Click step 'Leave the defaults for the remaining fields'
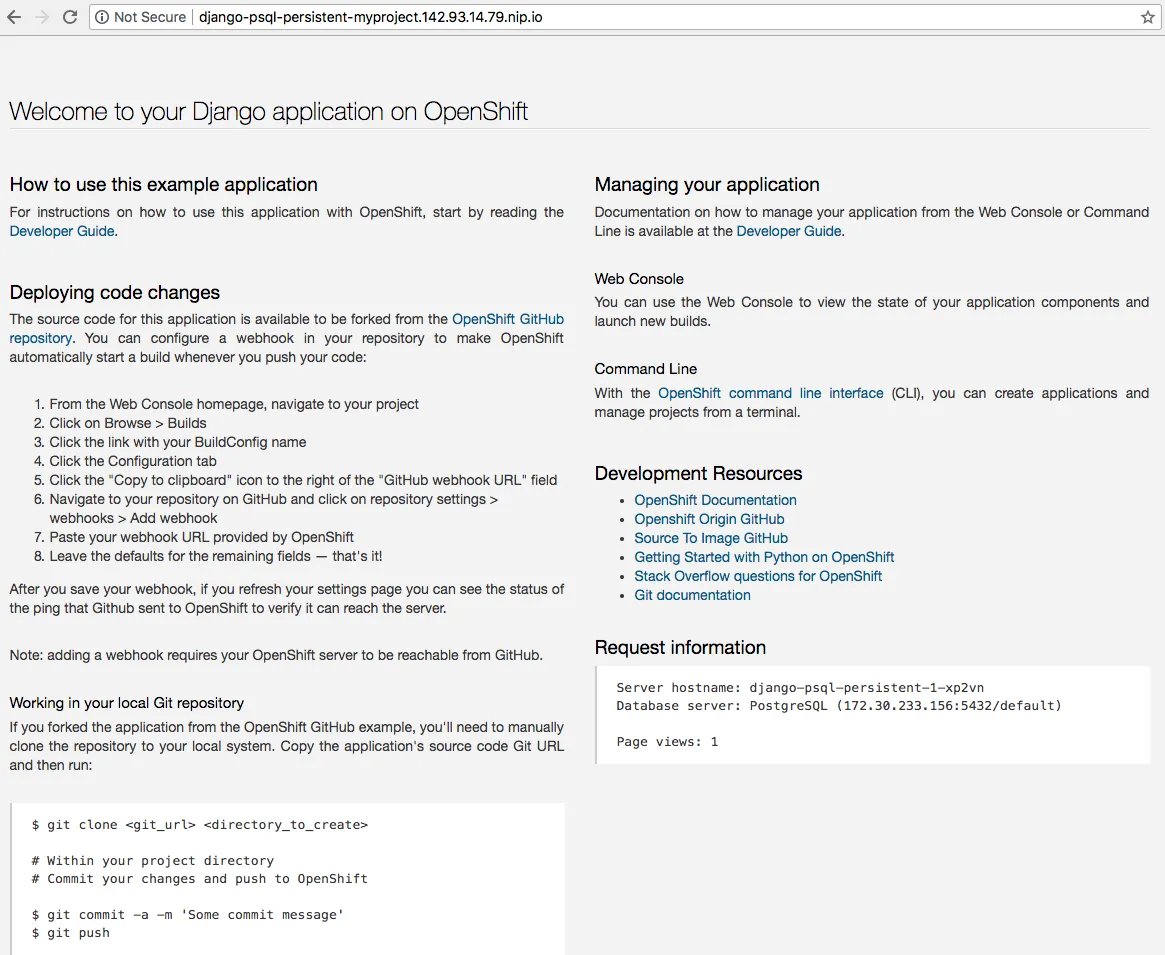This screenshot has width=1165, height=955. point(215,557)
